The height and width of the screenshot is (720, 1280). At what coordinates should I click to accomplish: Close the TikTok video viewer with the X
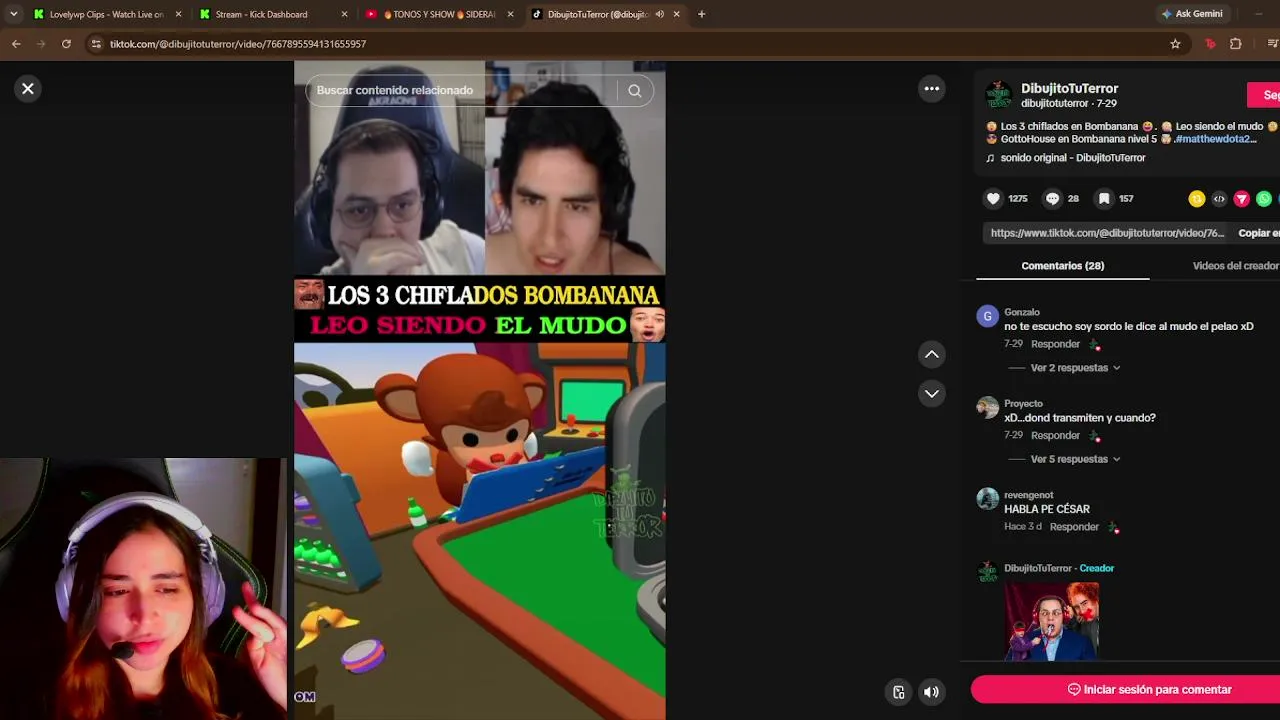coord(28,89)
